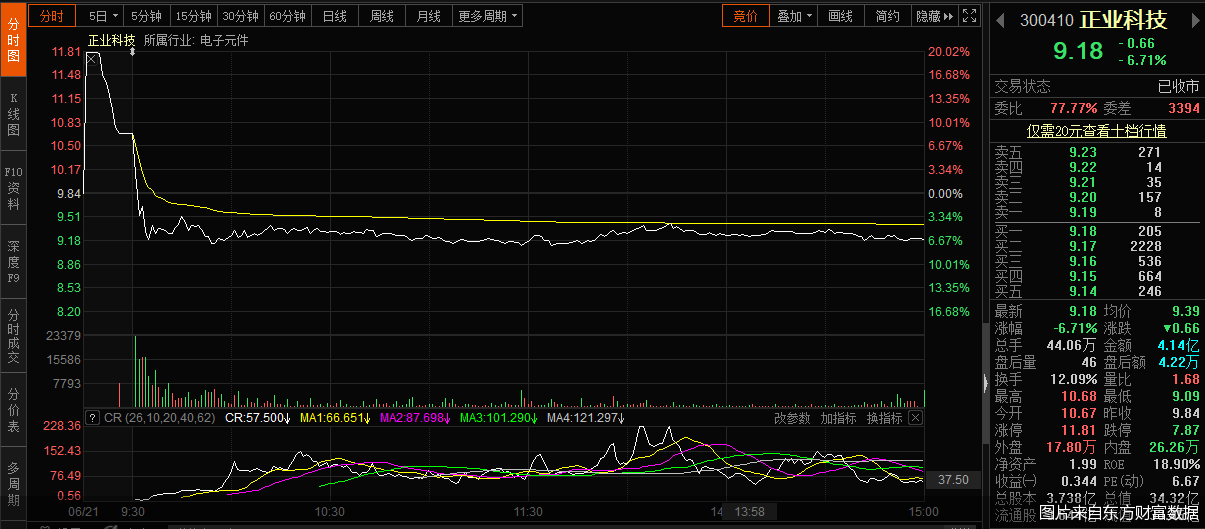Toggle the 竞价 auction display button
Image resolution: width=1205 pixels, height=529 pixels.
point(746,16)
